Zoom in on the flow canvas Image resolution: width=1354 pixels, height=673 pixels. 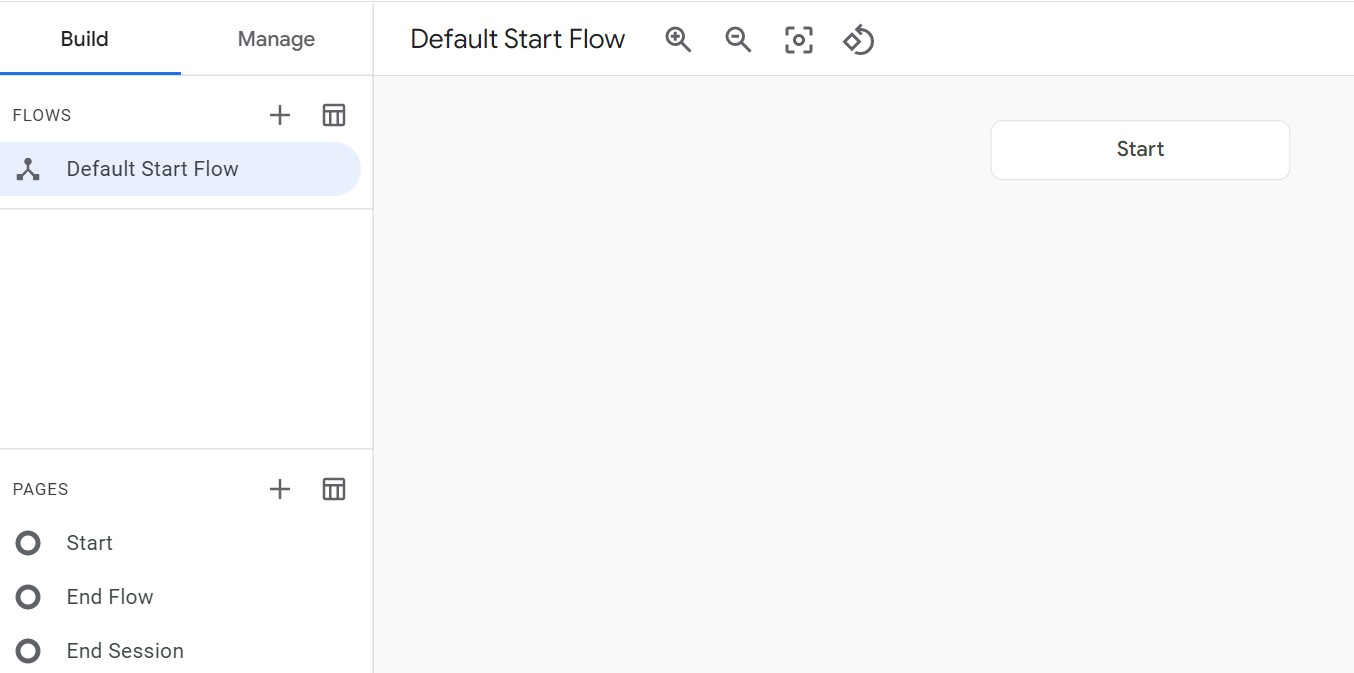click(x=678, y=40)
